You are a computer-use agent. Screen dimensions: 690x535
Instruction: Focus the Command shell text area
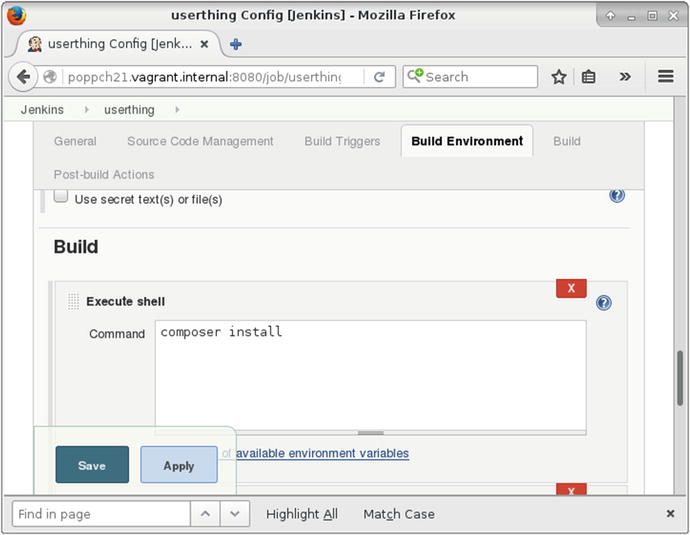coord(371,375)
